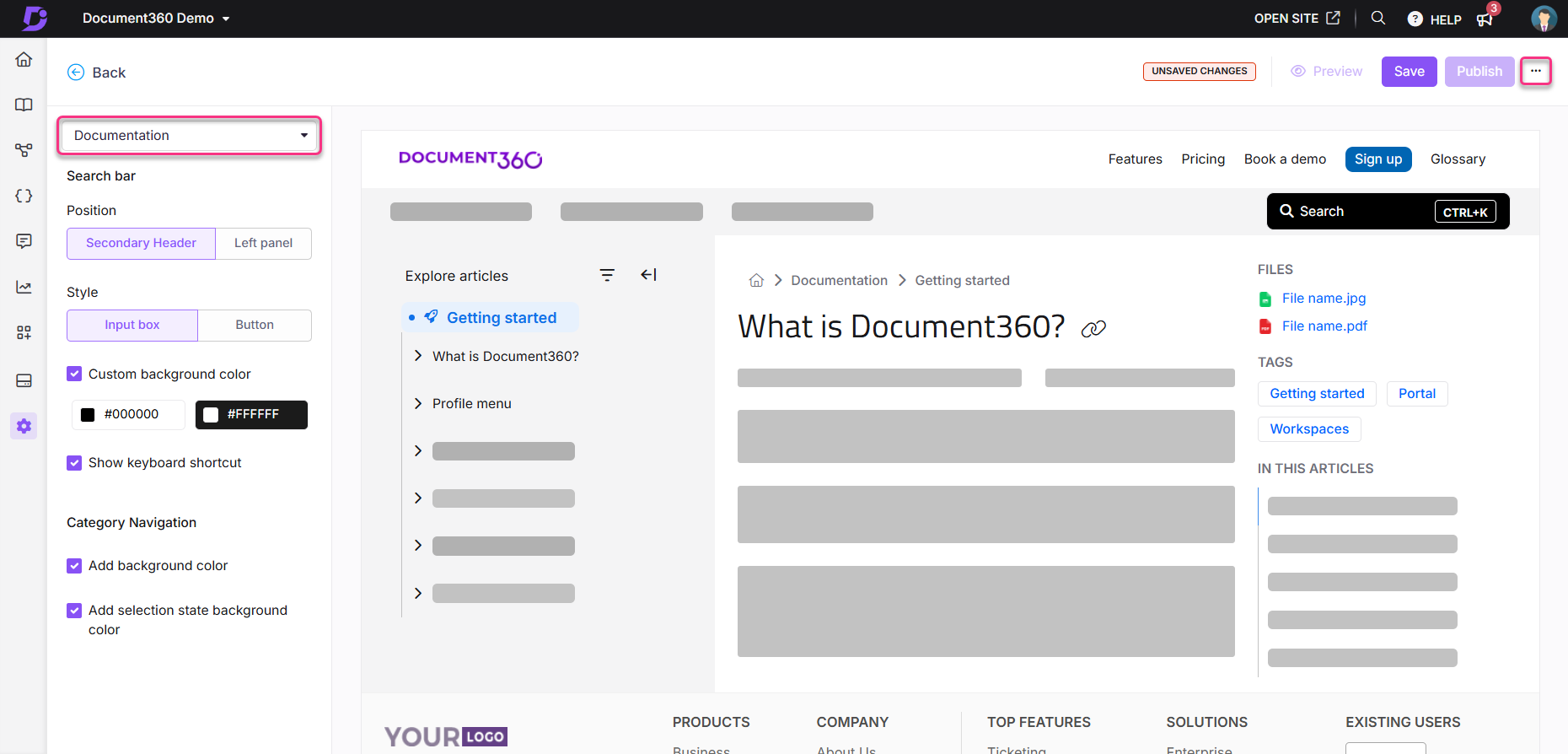
Task: Click the breadcrumb home icon
Action: tap(756, 280)
